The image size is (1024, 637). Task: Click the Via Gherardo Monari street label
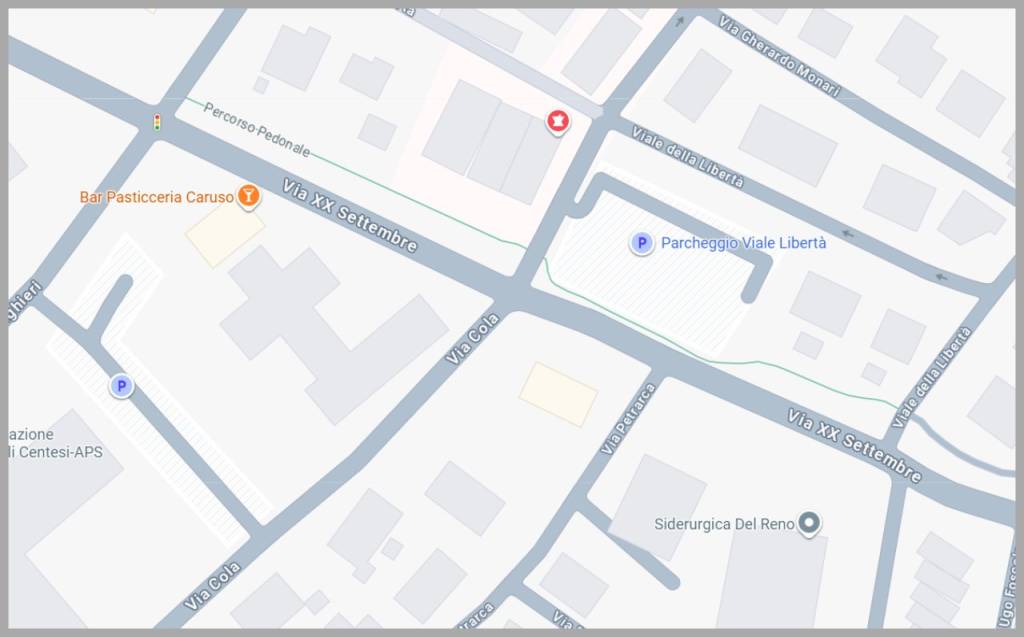click(778, 56)
